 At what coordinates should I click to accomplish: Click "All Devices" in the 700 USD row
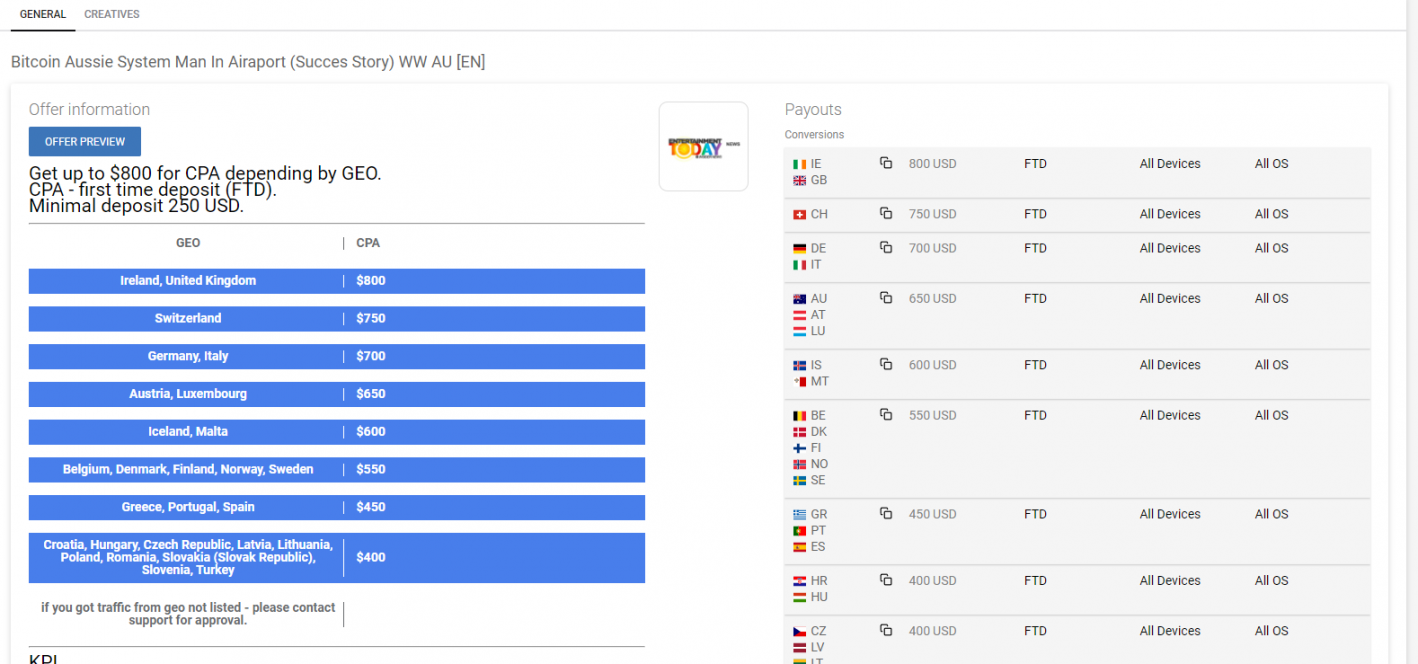[1170, 248]
